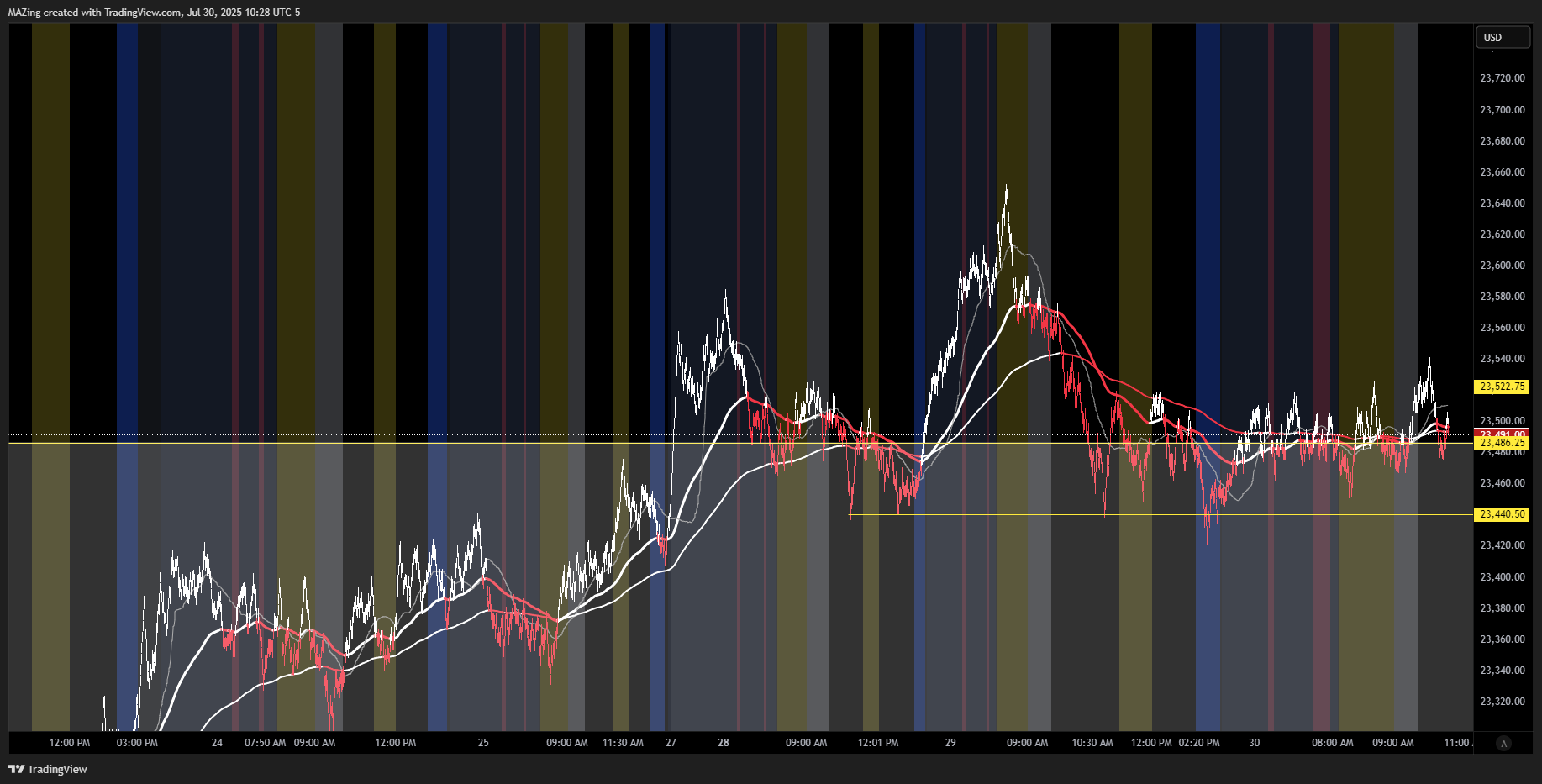Click date label 29 on time axis
This screenshot has width=1542, height=784.
[950, 743]
